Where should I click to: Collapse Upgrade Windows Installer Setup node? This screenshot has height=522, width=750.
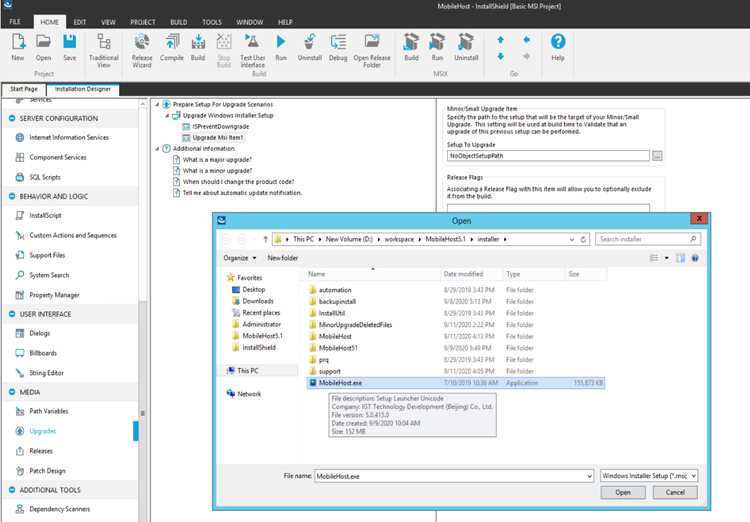pos(167,115)
